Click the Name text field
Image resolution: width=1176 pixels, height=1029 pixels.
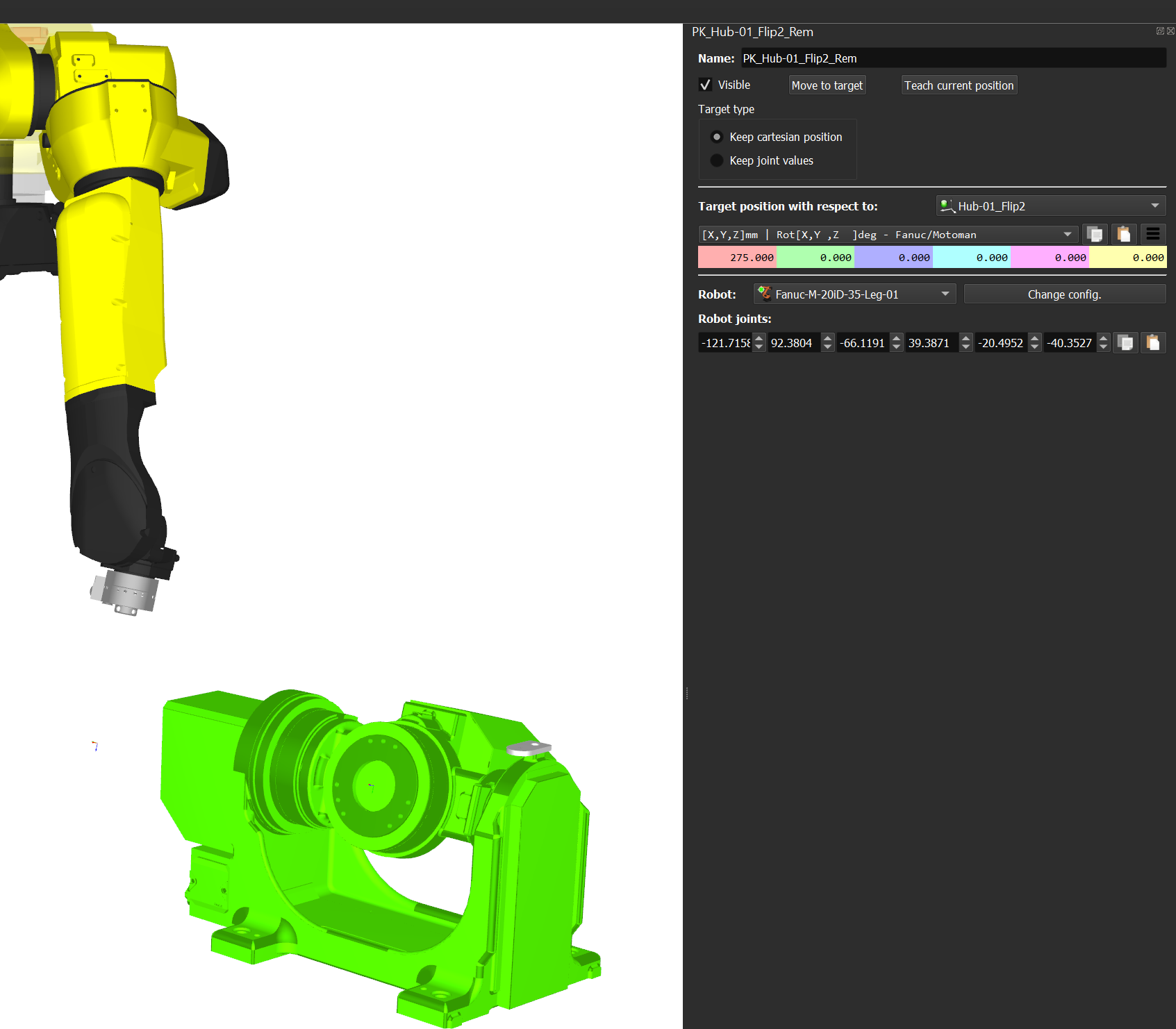pos(953,58)
